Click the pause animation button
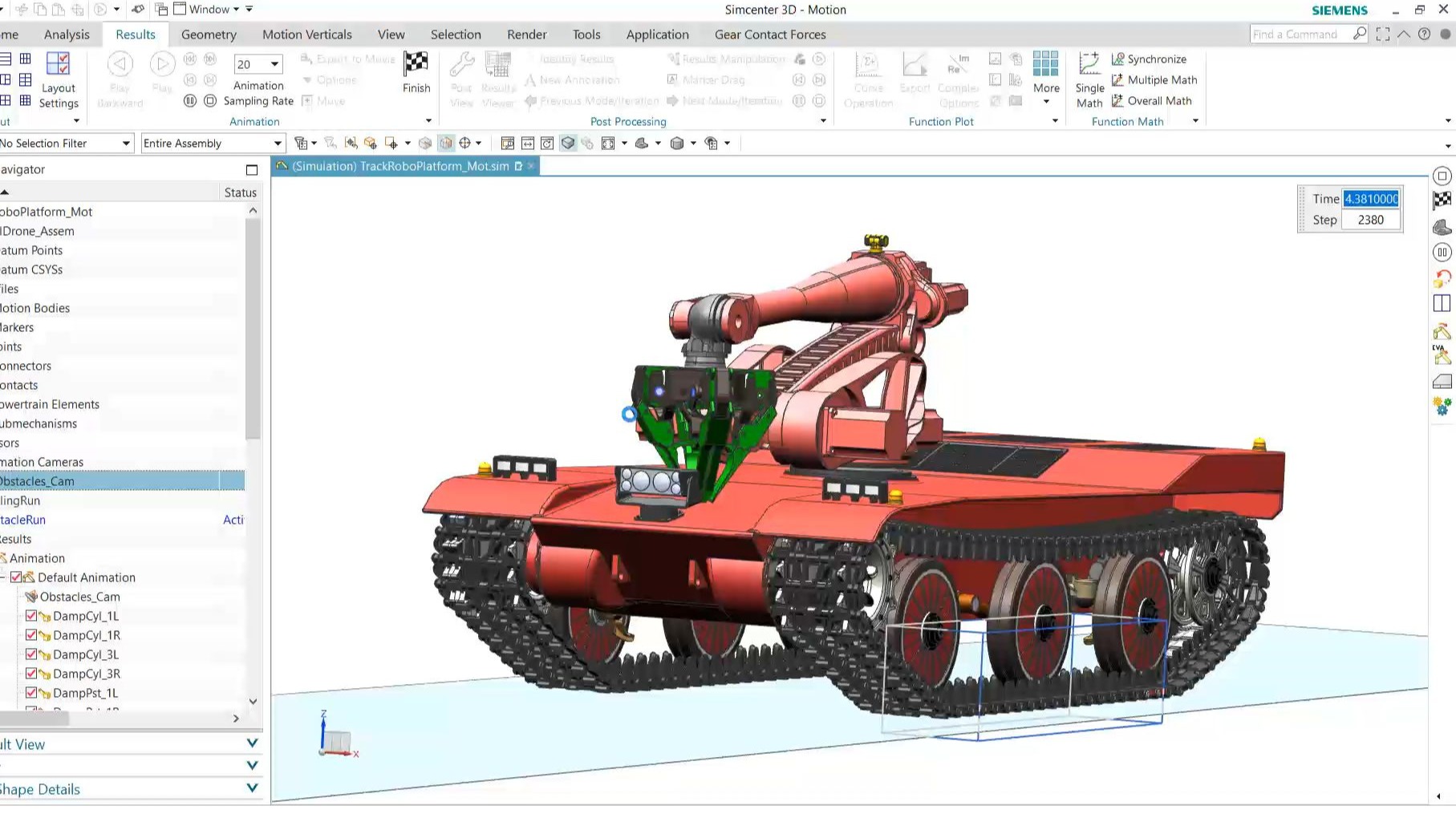The image size is (1456, 818). pyautogui.click(x=190, y=101)
